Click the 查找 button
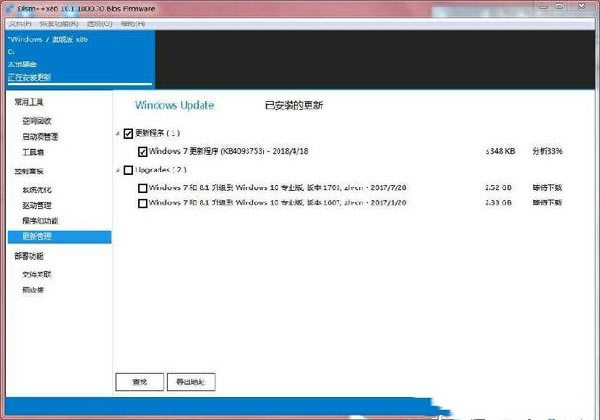Screen dimensions: 600x420 pos(140,382)
